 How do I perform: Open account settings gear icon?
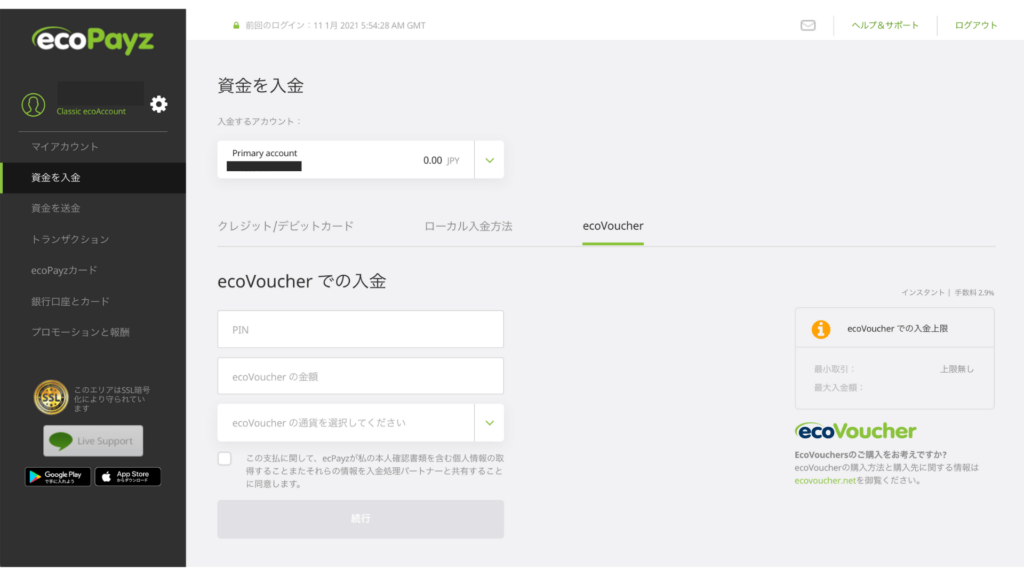(x=159, y=104)
